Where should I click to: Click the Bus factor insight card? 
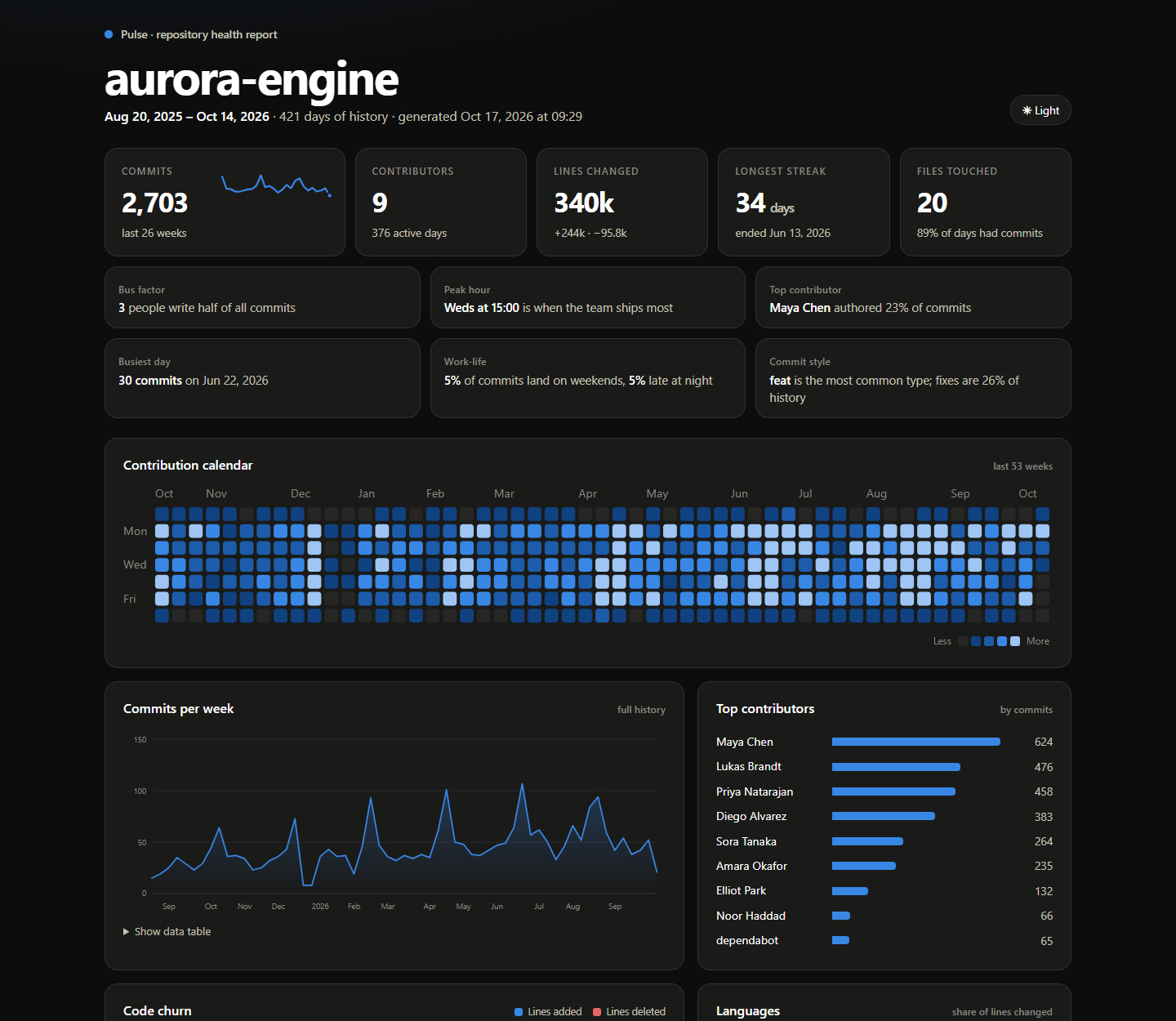click(262, 297)
